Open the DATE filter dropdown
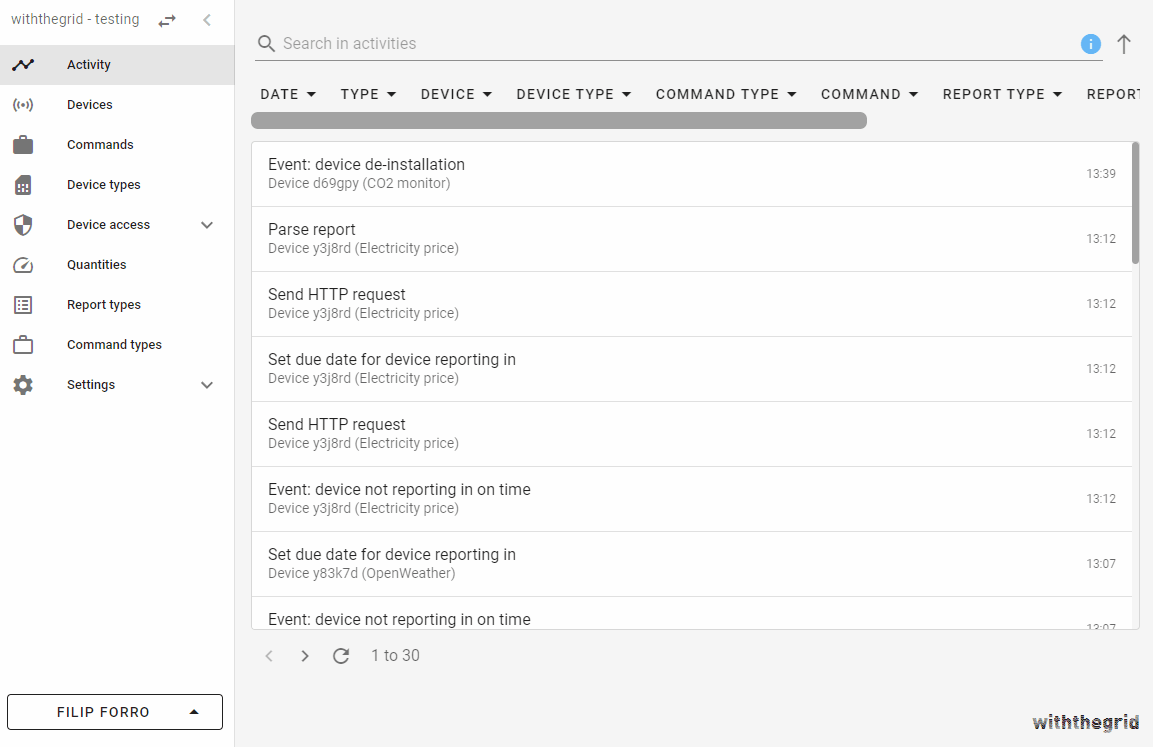Screen dimensions: 1153x747 point(288,94)
